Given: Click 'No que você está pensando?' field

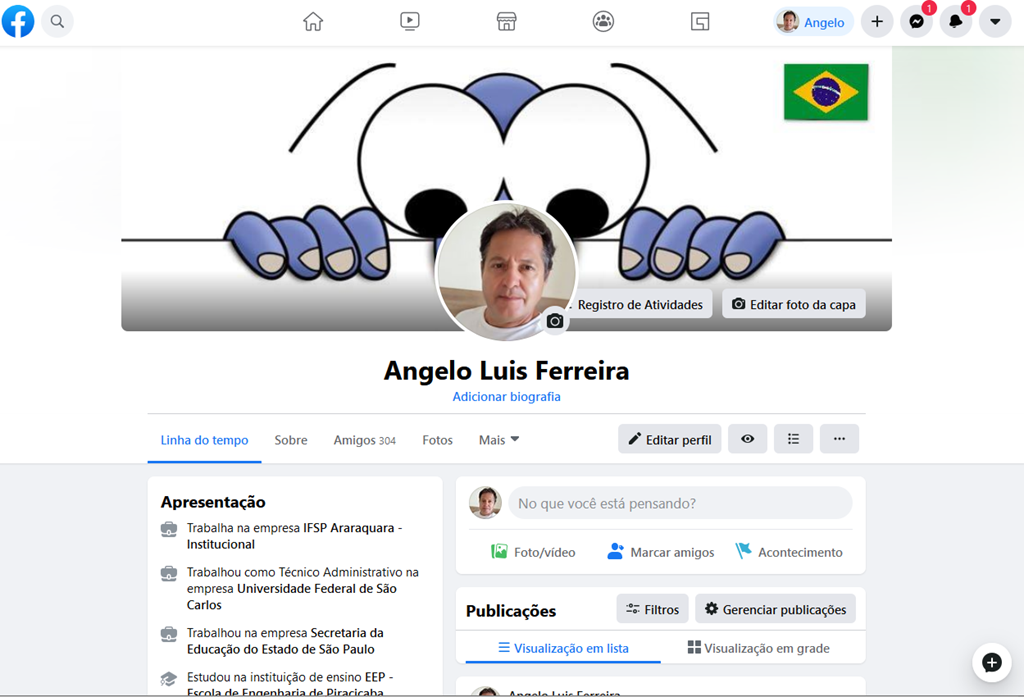Looking at the screenshot, I should [x=680, y=503].
